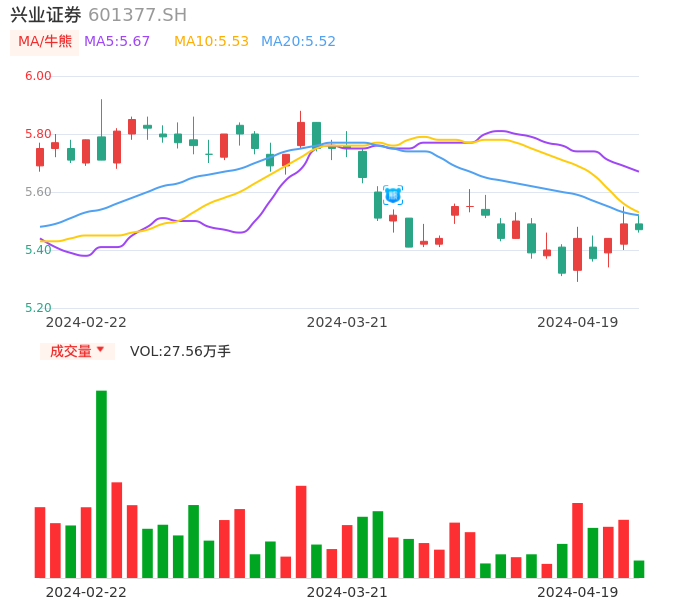This screenshot has width=686, height=606.
Task: Click the 2024-03-21 date label under candlestick chart
Action: (x=347, y=322)
